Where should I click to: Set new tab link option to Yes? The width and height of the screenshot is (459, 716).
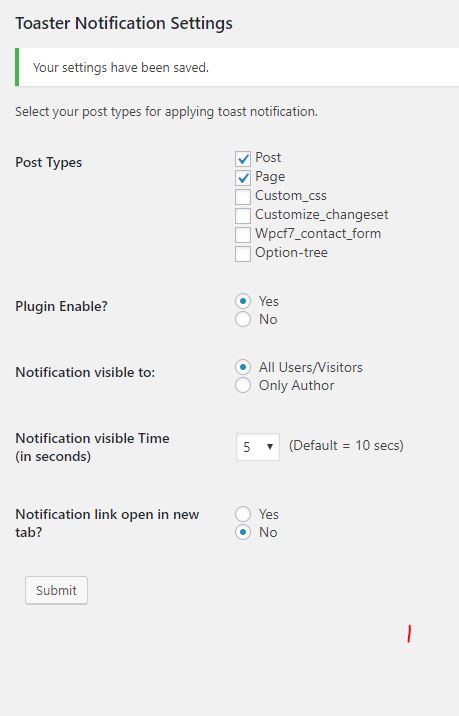coord(243,514)
